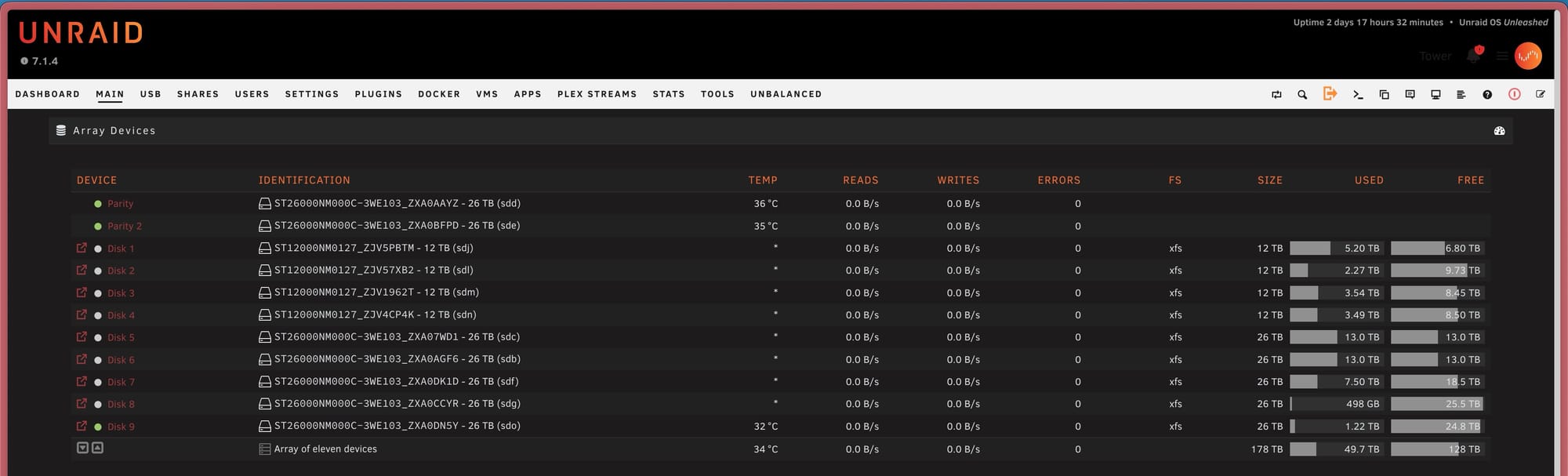This screenshot has width=1568, height=476.
Task: Switch to the Docker tab
Action: (438, 94)
